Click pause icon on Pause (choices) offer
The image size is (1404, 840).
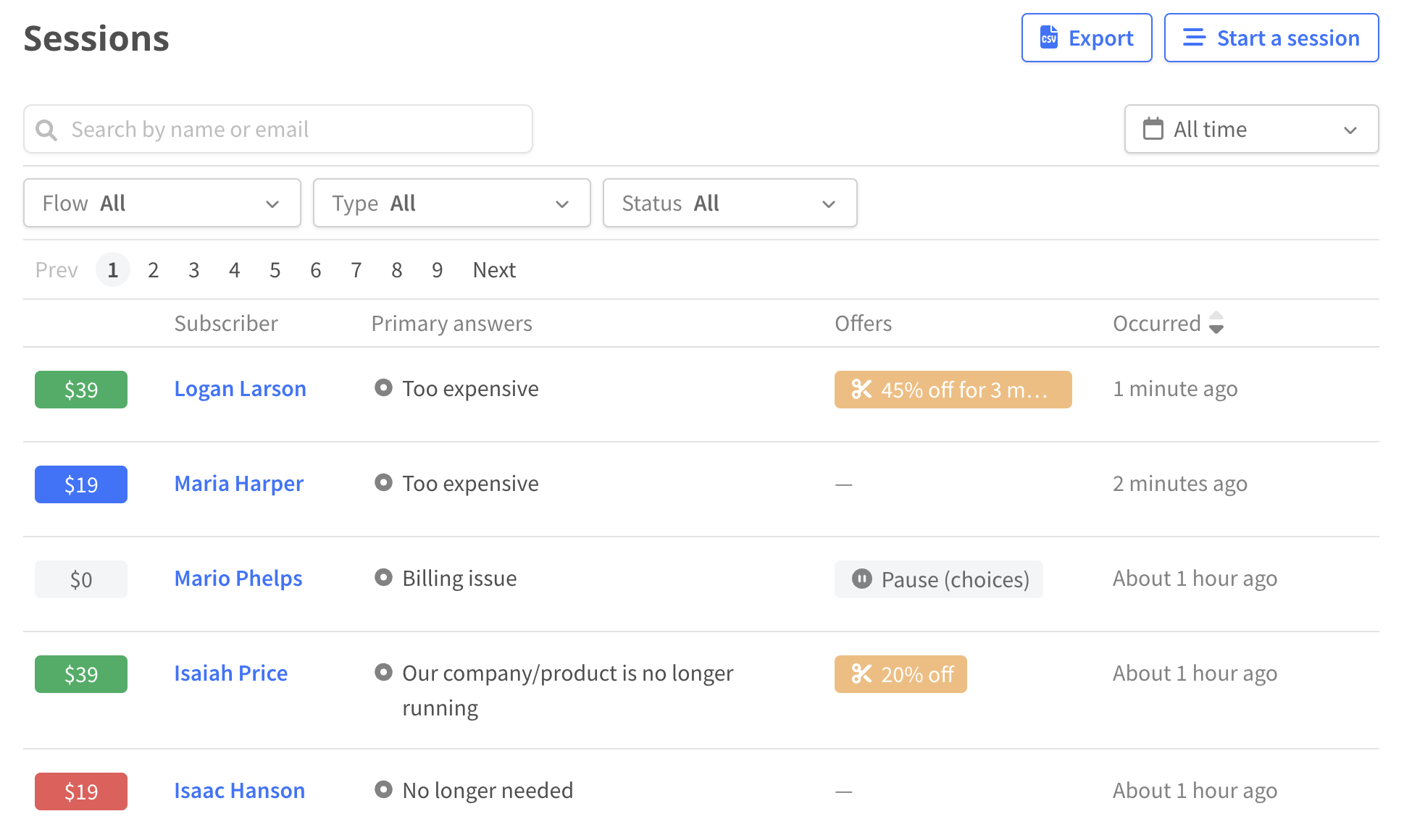(x=861, y=579)
